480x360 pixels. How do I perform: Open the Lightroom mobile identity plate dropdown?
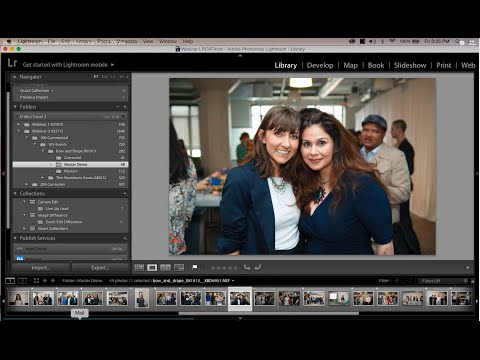coord(112,65)
